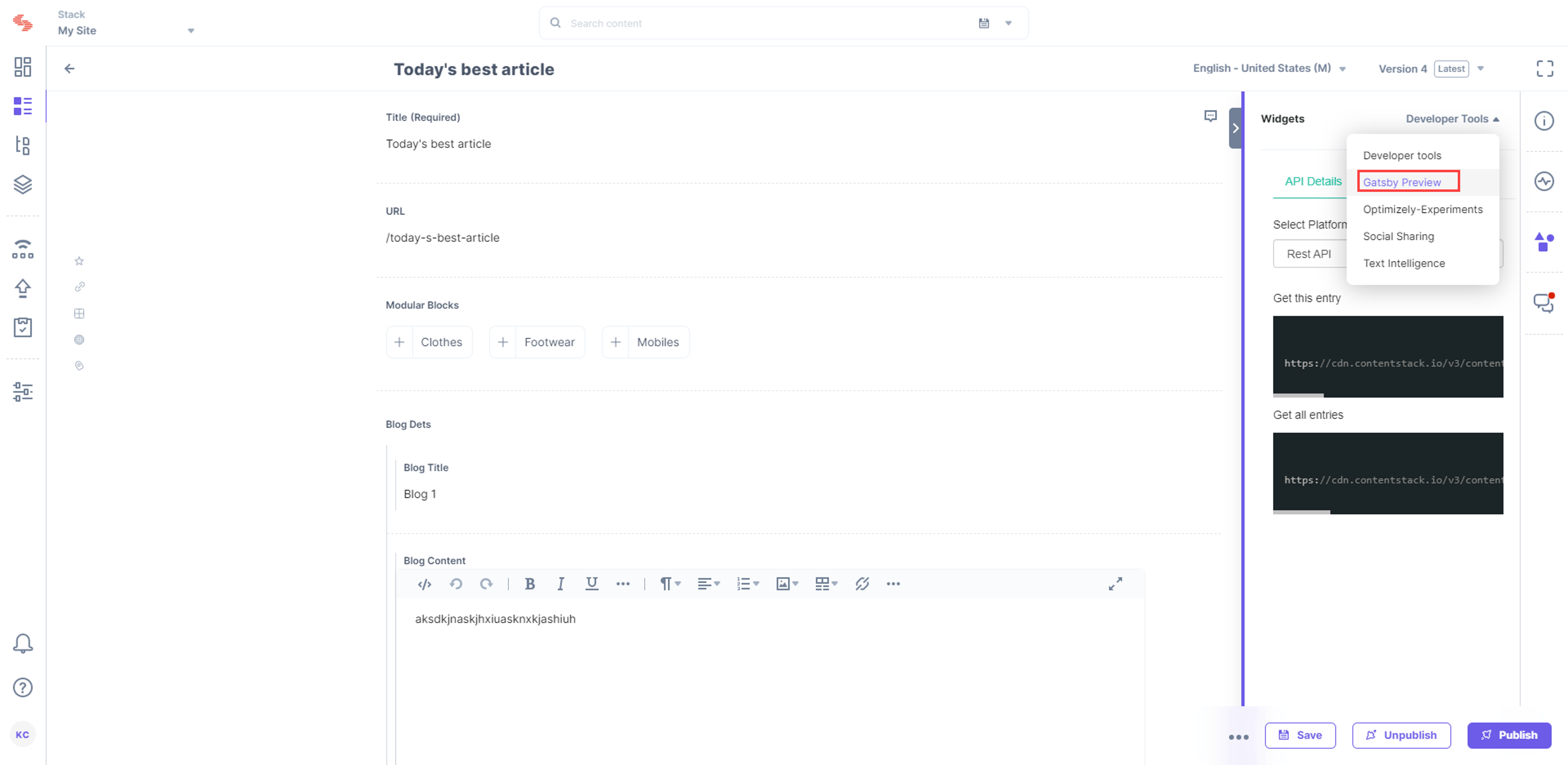Add a Footwear modular block
The image size is (1568, 765).
tap(537, 342)
